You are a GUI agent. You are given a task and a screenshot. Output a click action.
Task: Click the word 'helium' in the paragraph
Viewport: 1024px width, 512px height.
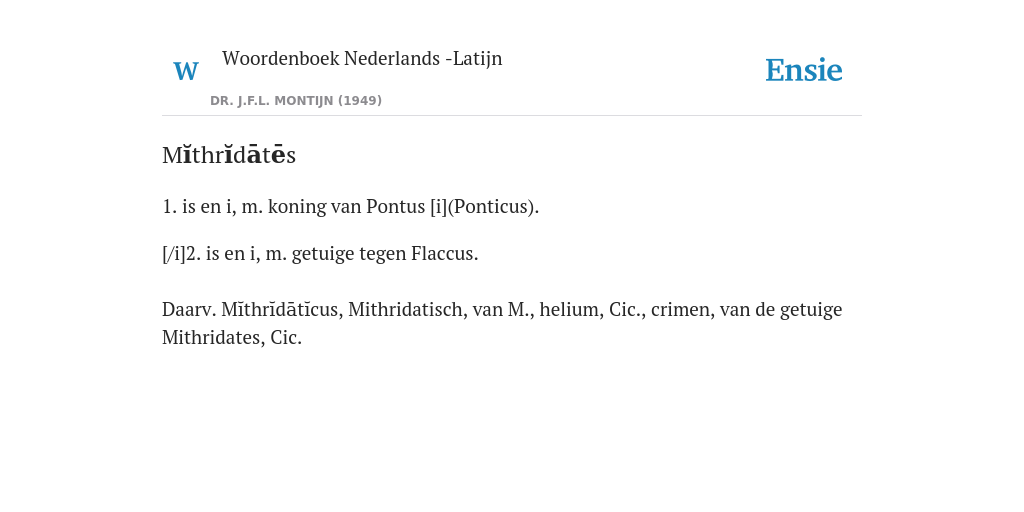coord(571,310)
